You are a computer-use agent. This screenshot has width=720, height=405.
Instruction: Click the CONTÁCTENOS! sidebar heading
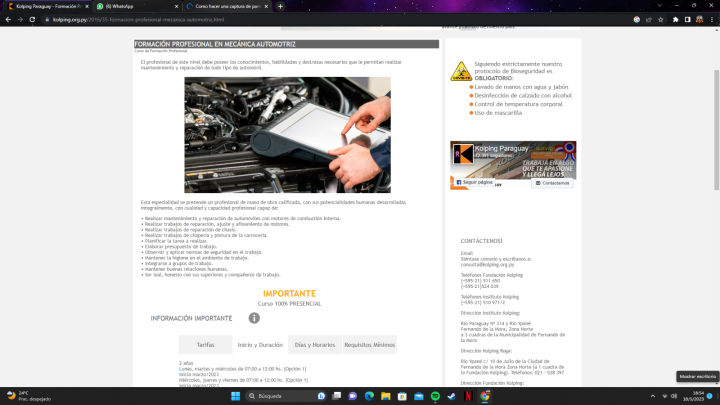(x=481, y=241)
